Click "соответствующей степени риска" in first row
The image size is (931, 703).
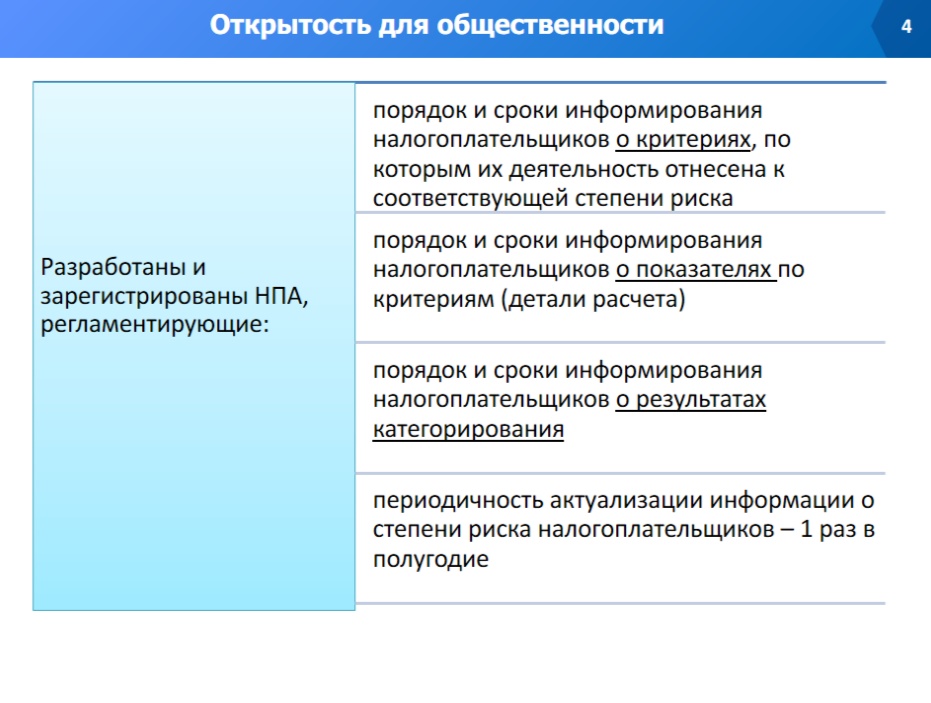pos(553,198)
